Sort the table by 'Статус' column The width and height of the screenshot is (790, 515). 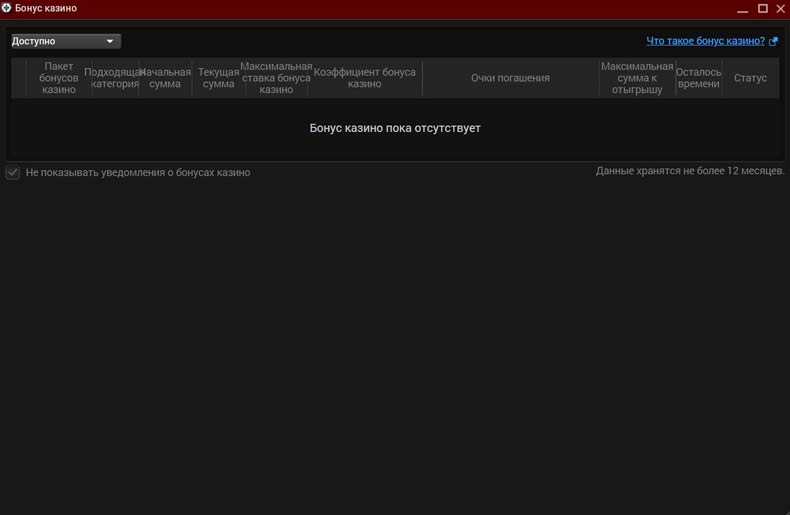tap(750, 78)
